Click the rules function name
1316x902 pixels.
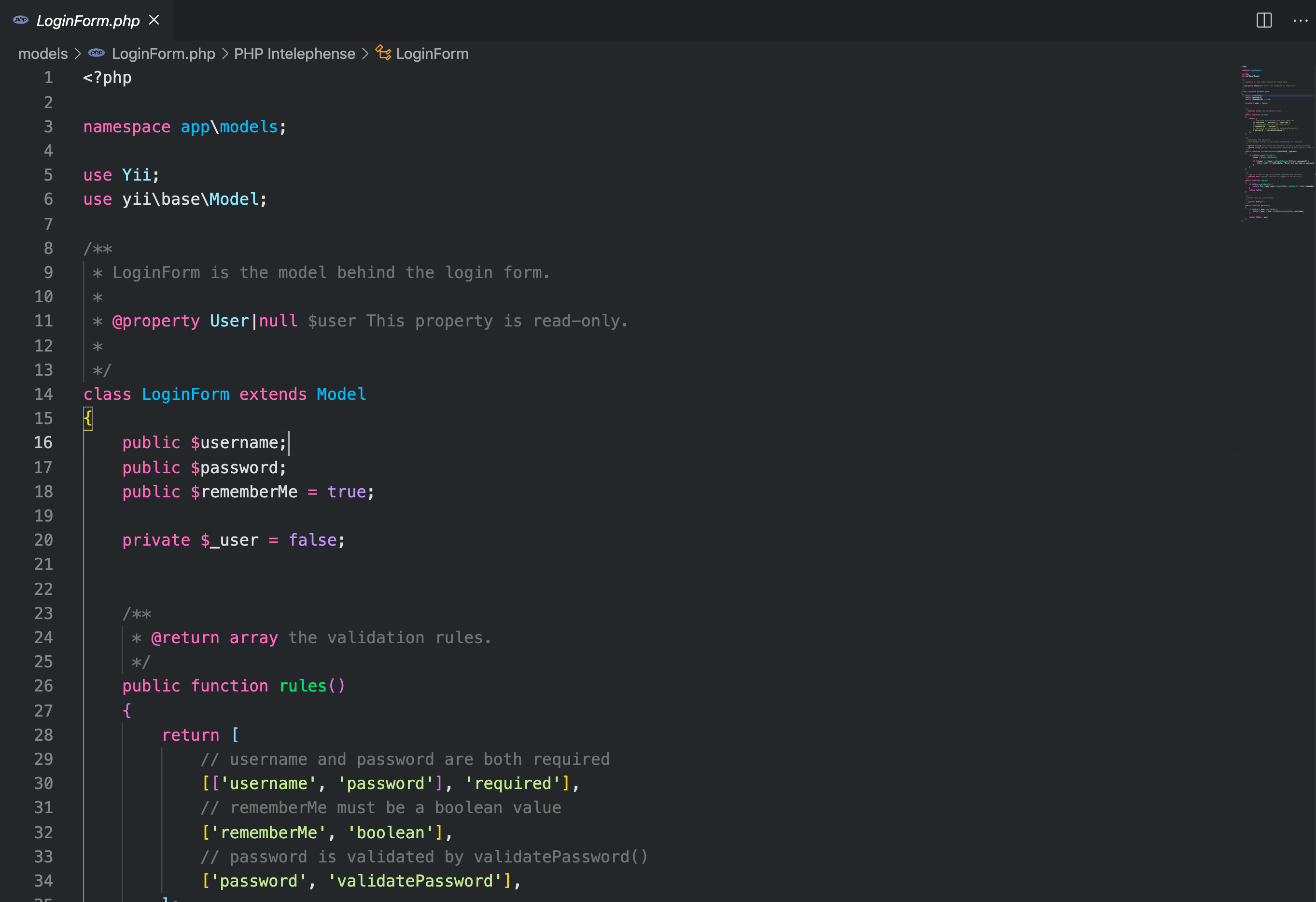302,686
